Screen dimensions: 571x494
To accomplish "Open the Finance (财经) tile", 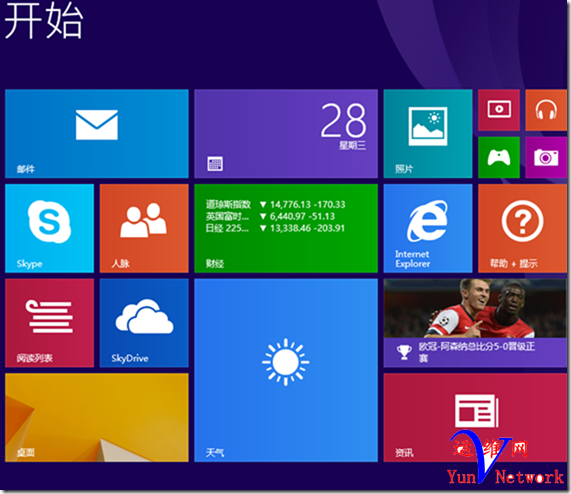I will 286,228.
